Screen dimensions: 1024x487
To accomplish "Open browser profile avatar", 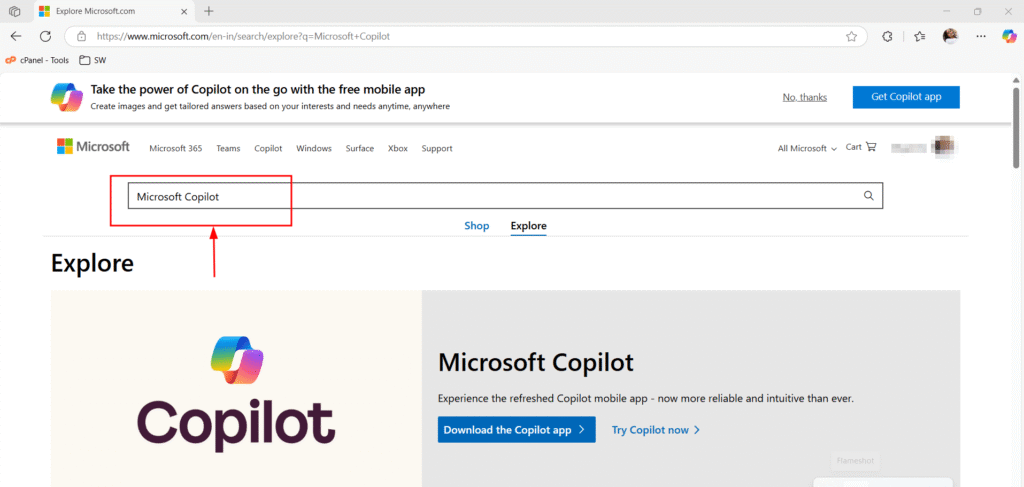I will tap(950, 37).
